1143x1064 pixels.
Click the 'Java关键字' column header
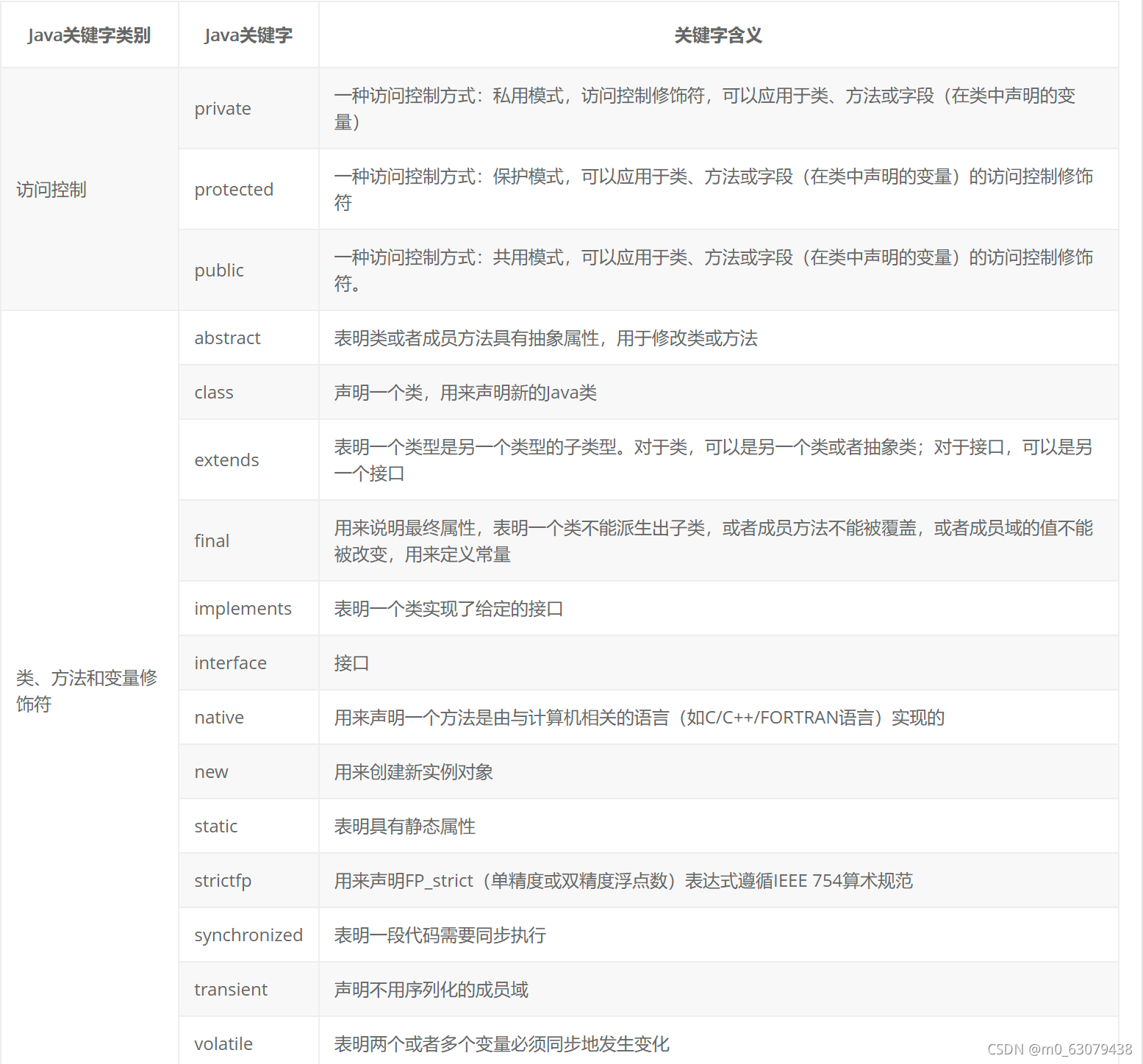pyautogui.click(x=248, y=35)
